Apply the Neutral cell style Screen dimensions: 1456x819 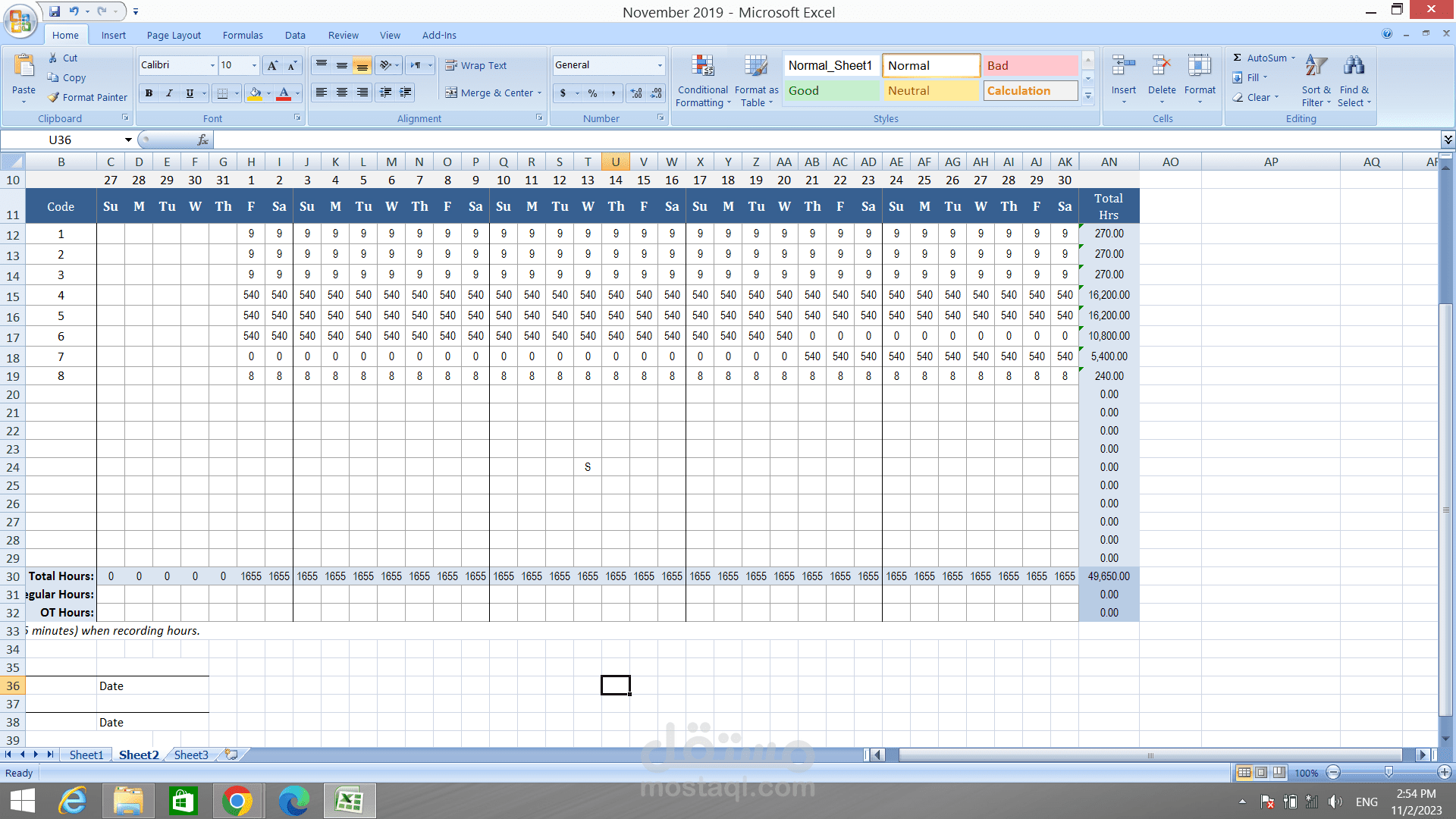click(x=931, y=90)
